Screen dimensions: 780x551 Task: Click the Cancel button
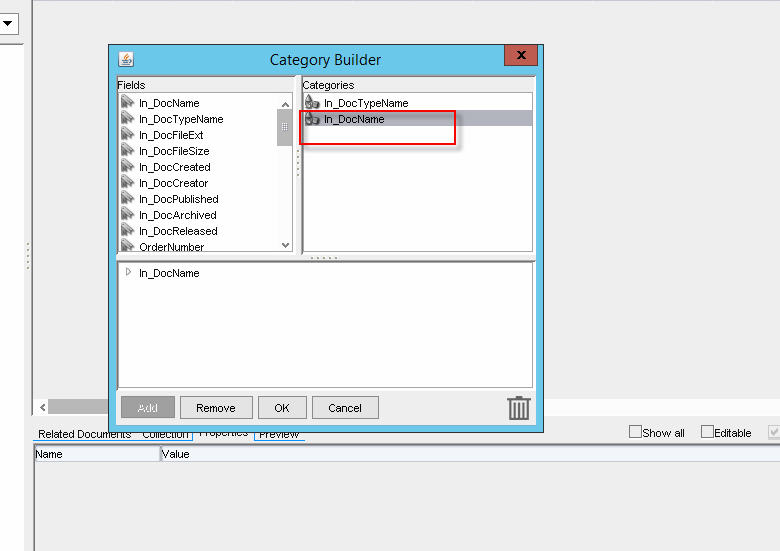tap(345, 408)
